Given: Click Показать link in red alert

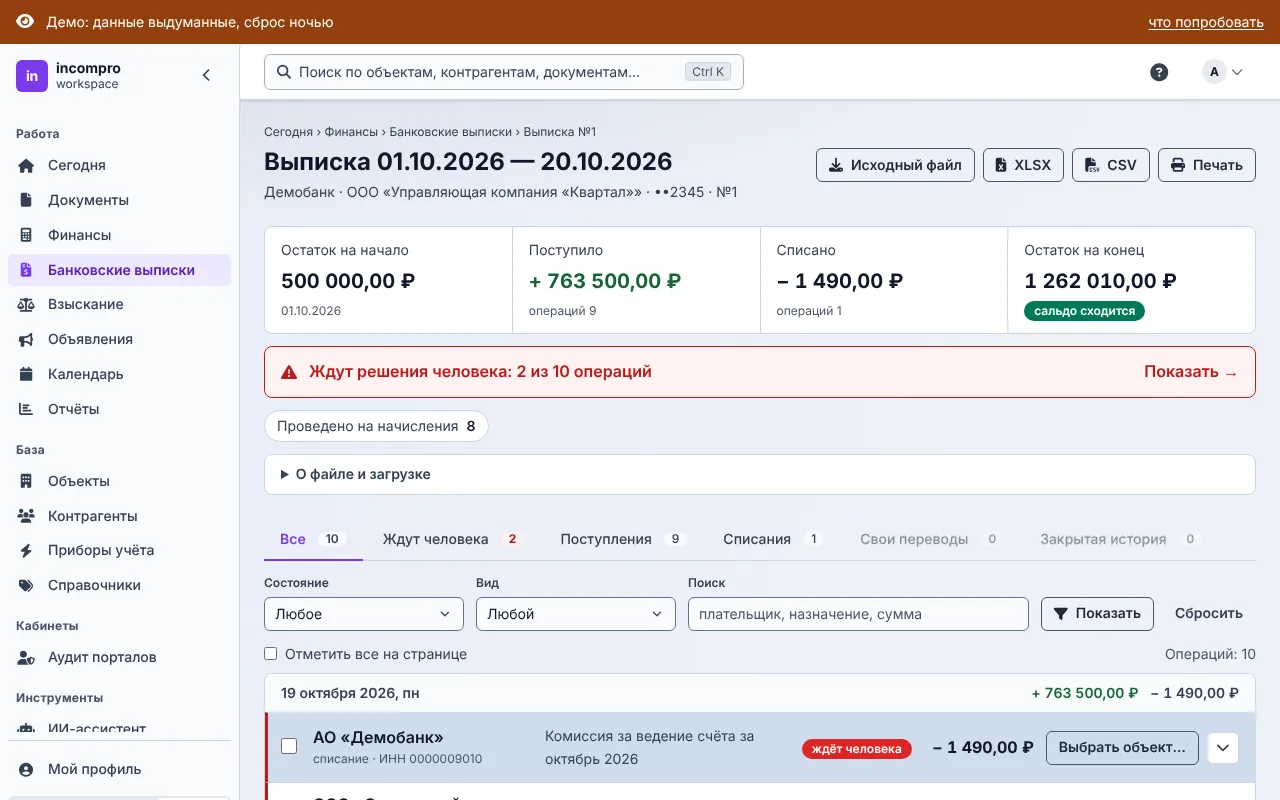Looking at the screenshot, I should point(1191,372).
